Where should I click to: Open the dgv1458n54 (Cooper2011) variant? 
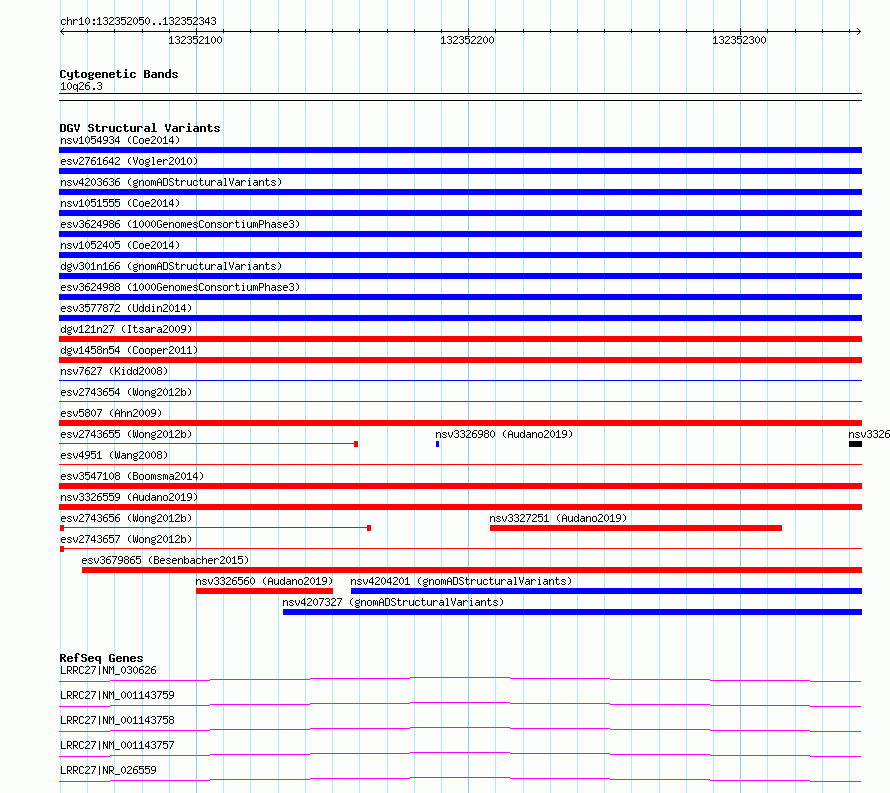(129, 350)
